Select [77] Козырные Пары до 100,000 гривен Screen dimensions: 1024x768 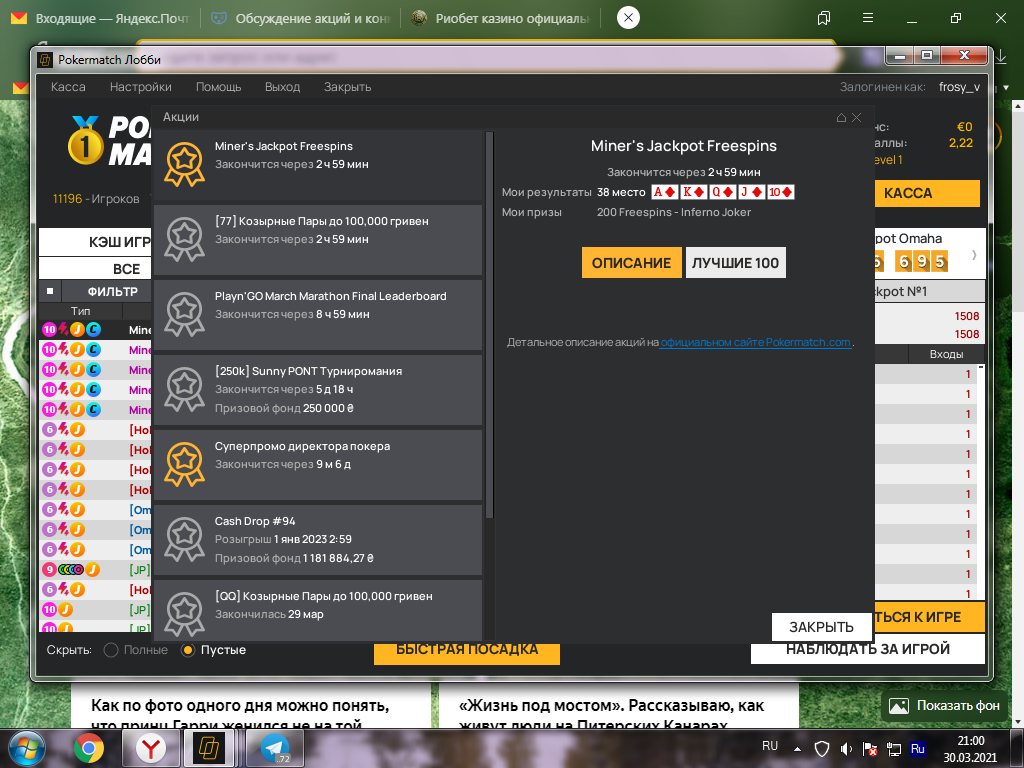321,221
